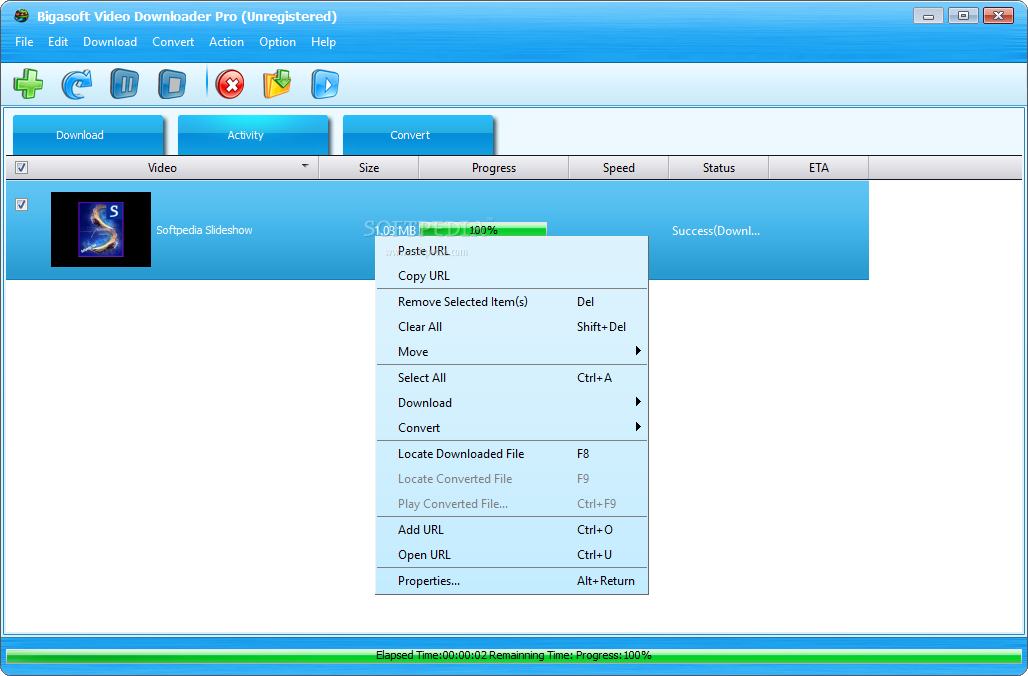Click the Bigasoft logo in the title bar
The image size is (1028, 676).
22,16
